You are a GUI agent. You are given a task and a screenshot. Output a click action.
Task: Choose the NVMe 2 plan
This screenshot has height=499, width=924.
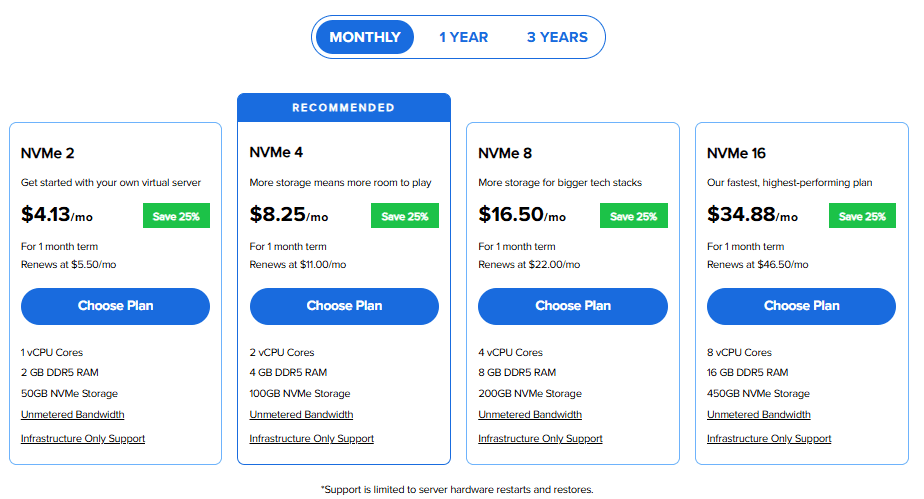[x=115, y=306]
